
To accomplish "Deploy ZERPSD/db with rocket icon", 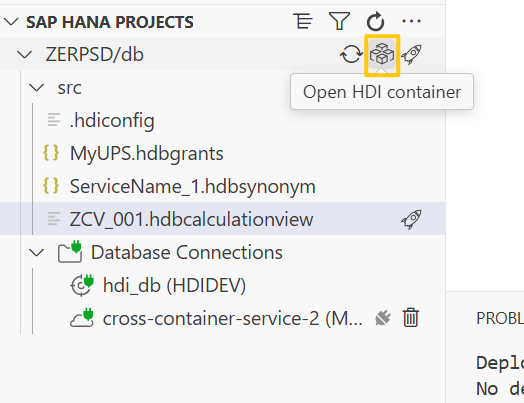I will coord(411,54).
